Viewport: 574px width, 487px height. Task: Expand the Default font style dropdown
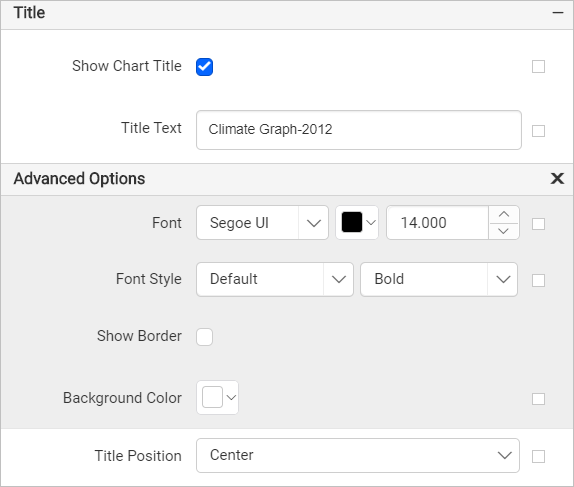coord(275,279)
